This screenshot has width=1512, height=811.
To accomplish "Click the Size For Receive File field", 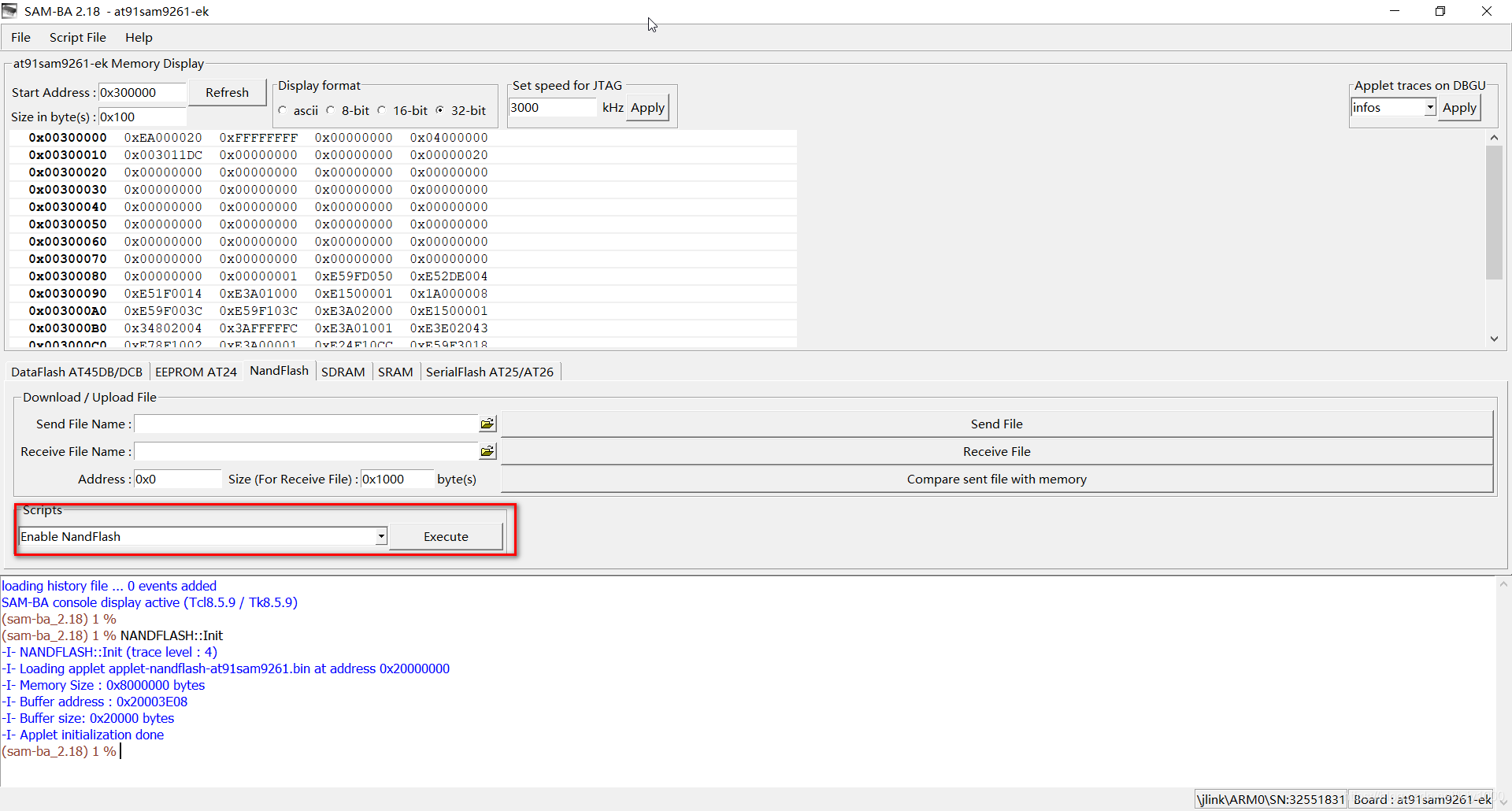I will coord(397,479).
